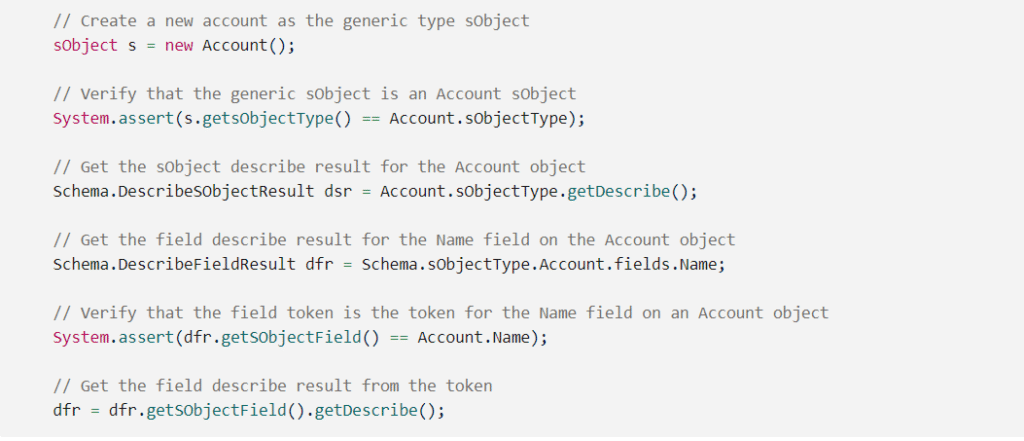
Task: Click "System" in the second assert statement
Action: click(x=82, y=337)
